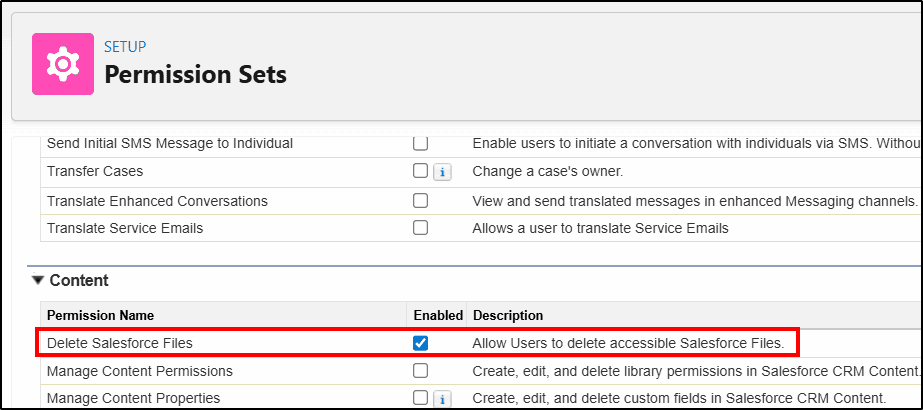
Task: Click info icon beside Manage Content Properties
Action: point(442,398)
